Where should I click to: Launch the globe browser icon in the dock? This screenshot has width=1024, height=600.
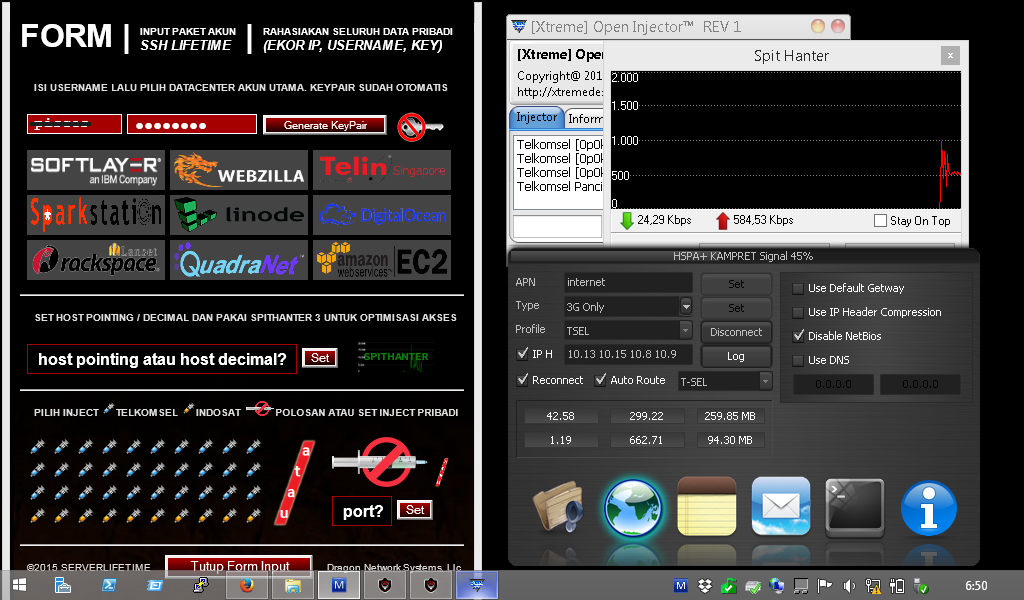(632, 509)
